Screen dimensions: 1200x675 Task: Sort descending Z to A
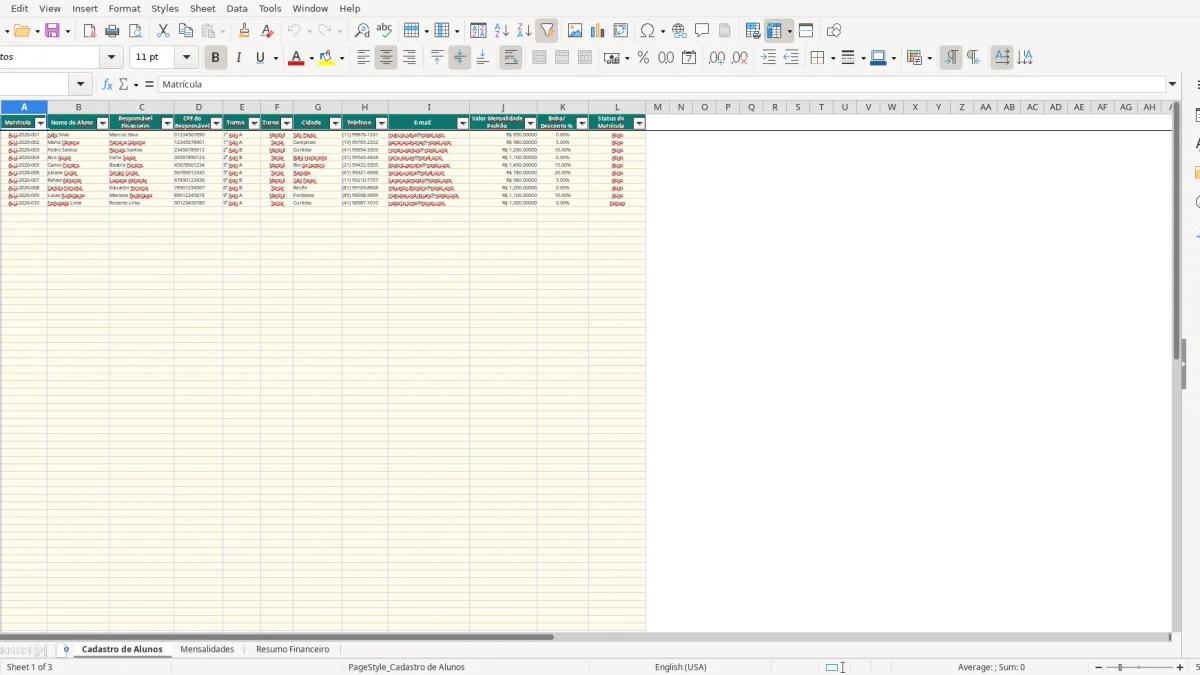pyautogui.click(x=524, y=31)
